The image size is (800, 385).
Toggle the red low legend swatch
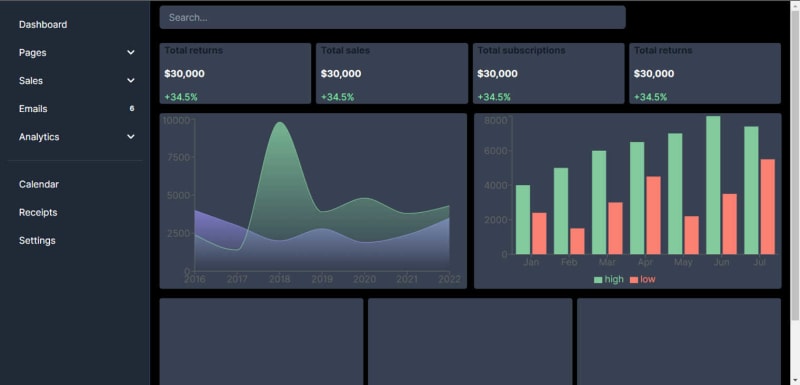tap(634, 279)
